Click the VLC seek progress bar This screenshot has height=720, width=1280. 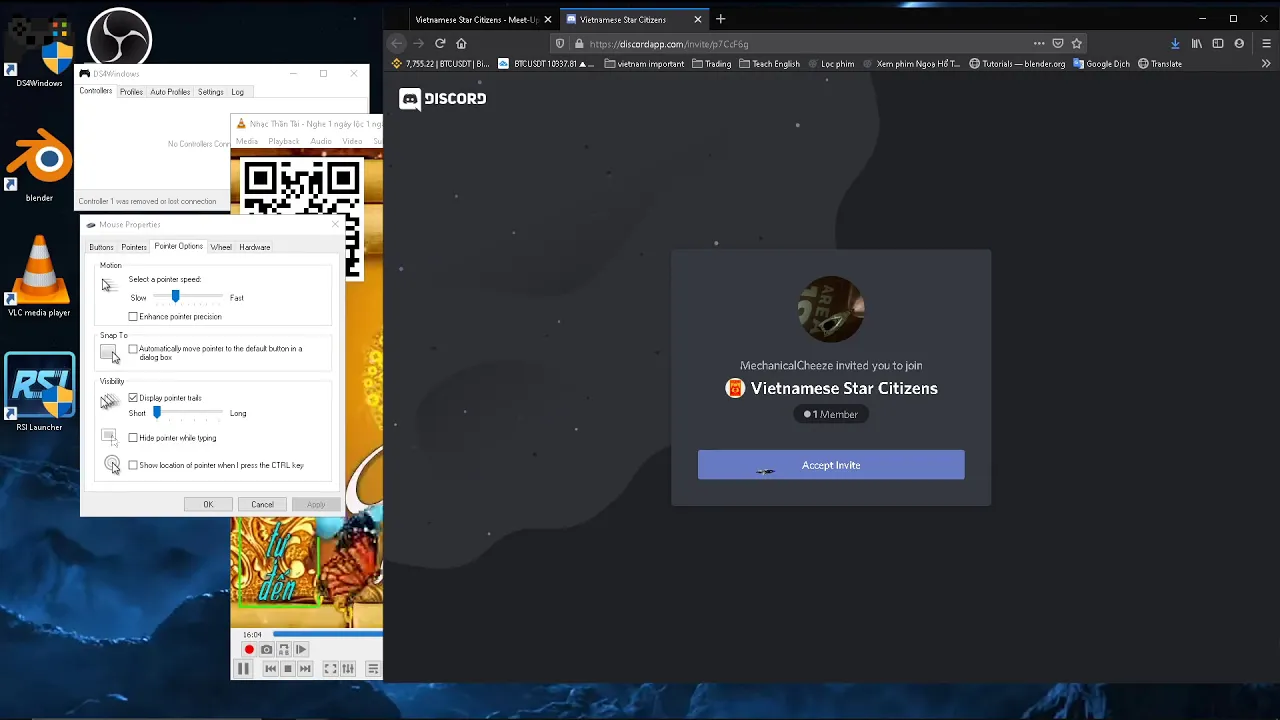(x=327, y=634)
